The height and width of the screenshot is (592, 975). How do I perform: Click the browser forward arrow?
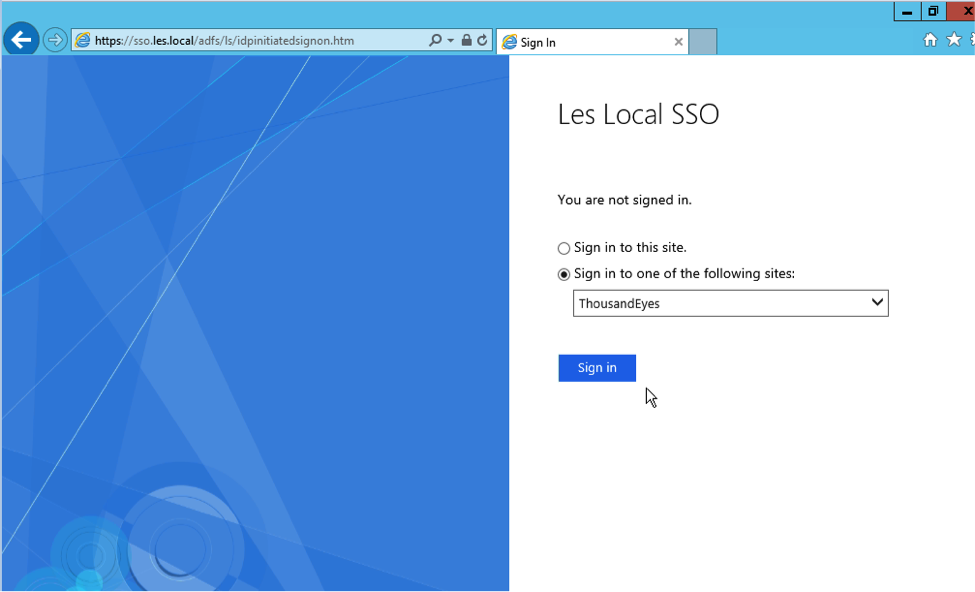(55, 41)
